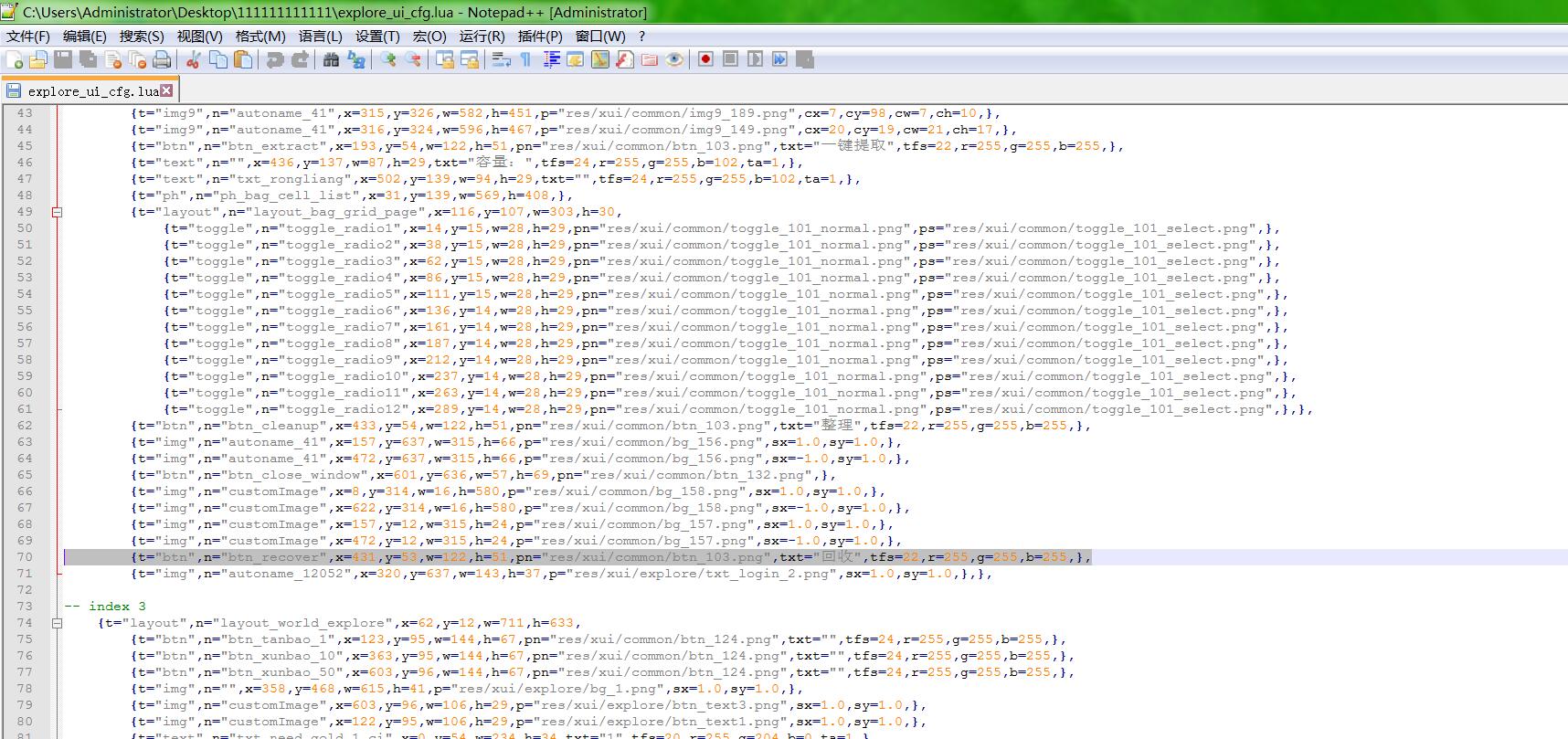Close the explore_ui_cfg.lua tab with red X
Image resolution: width=1568 pixels, height=739 pixels.
[x=166, y=90]
